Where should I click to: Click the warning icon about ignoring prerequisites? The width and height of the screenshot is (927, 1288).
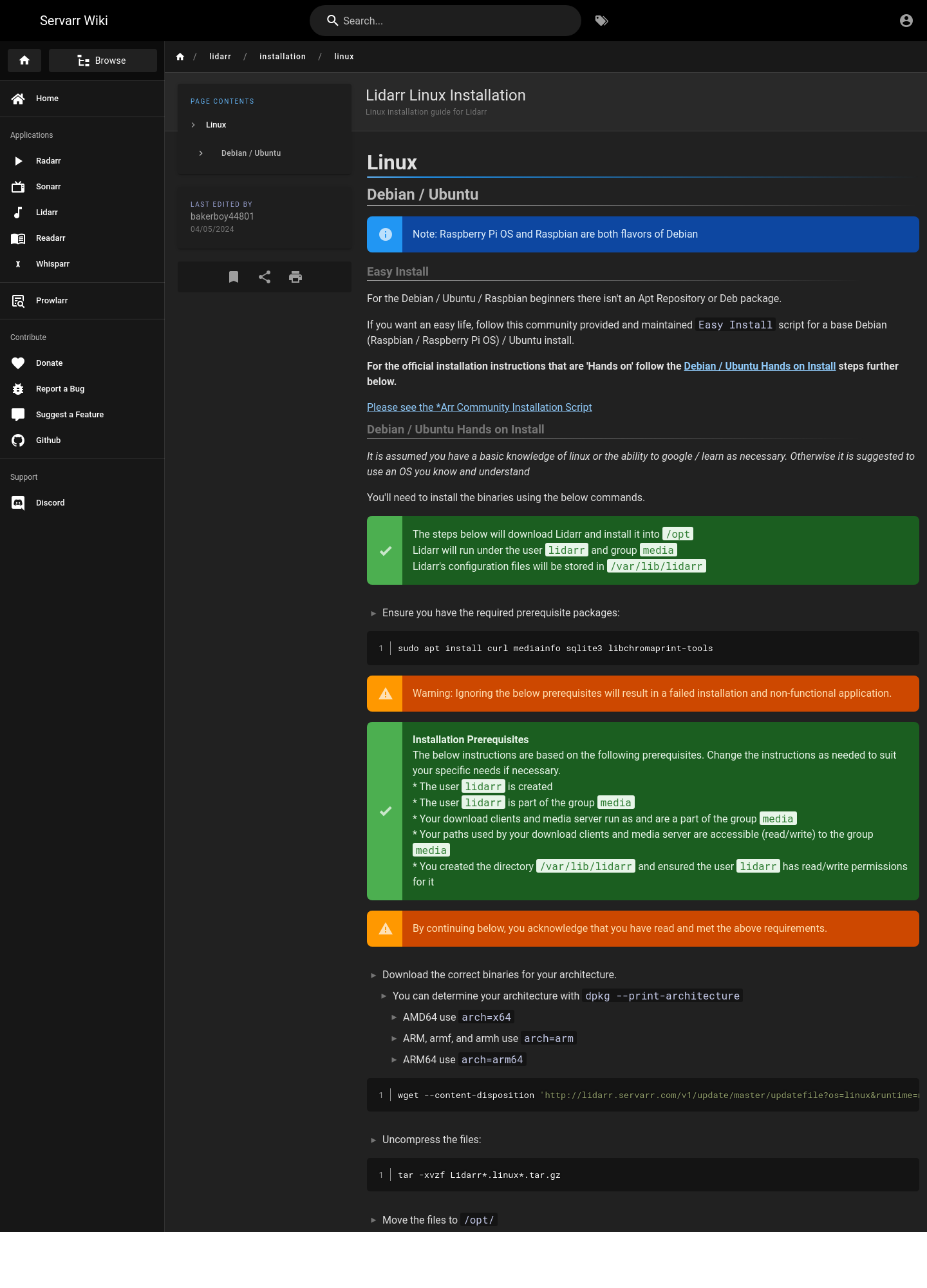tap(385, 694)
